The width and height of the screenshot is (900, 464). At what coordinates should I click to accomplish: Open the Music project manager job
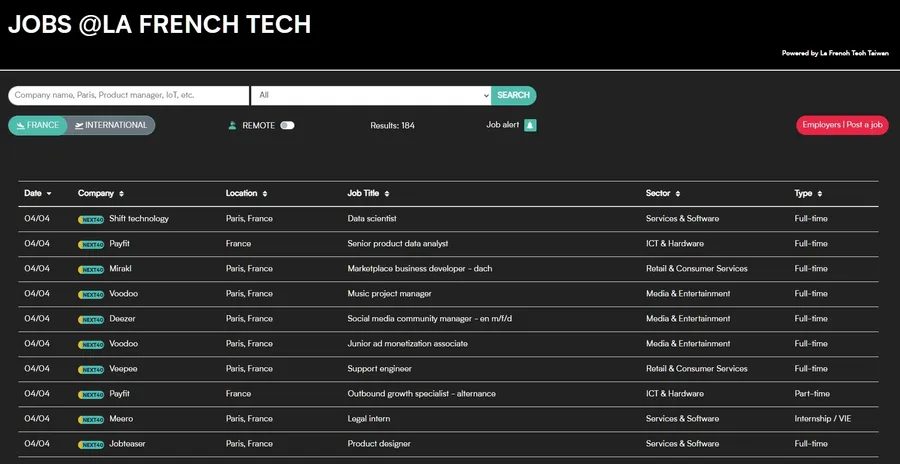click(x=389, y=293)
